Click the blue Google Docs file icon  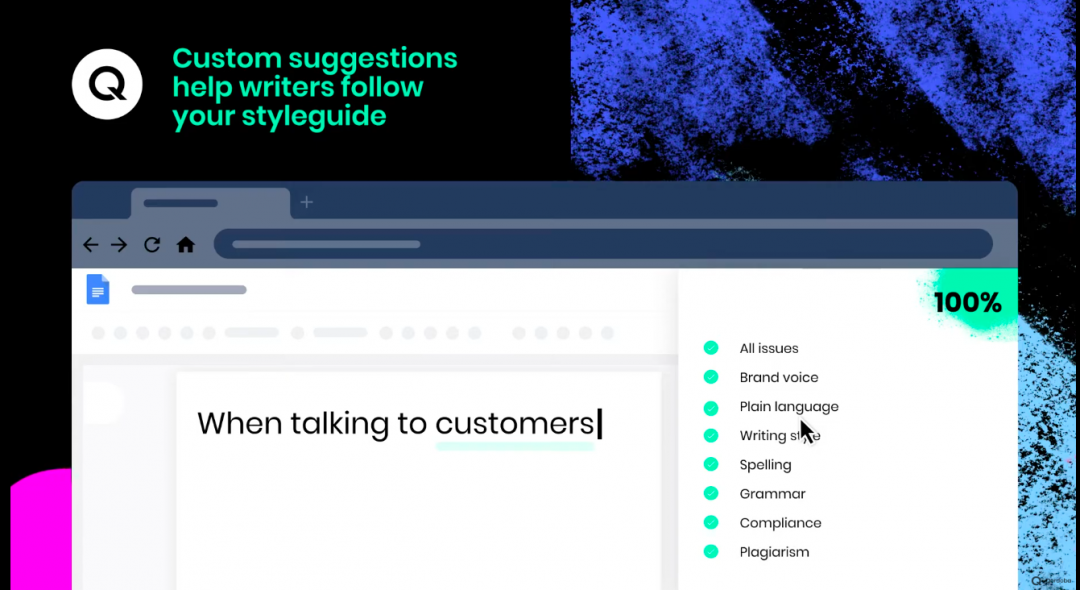98,289
